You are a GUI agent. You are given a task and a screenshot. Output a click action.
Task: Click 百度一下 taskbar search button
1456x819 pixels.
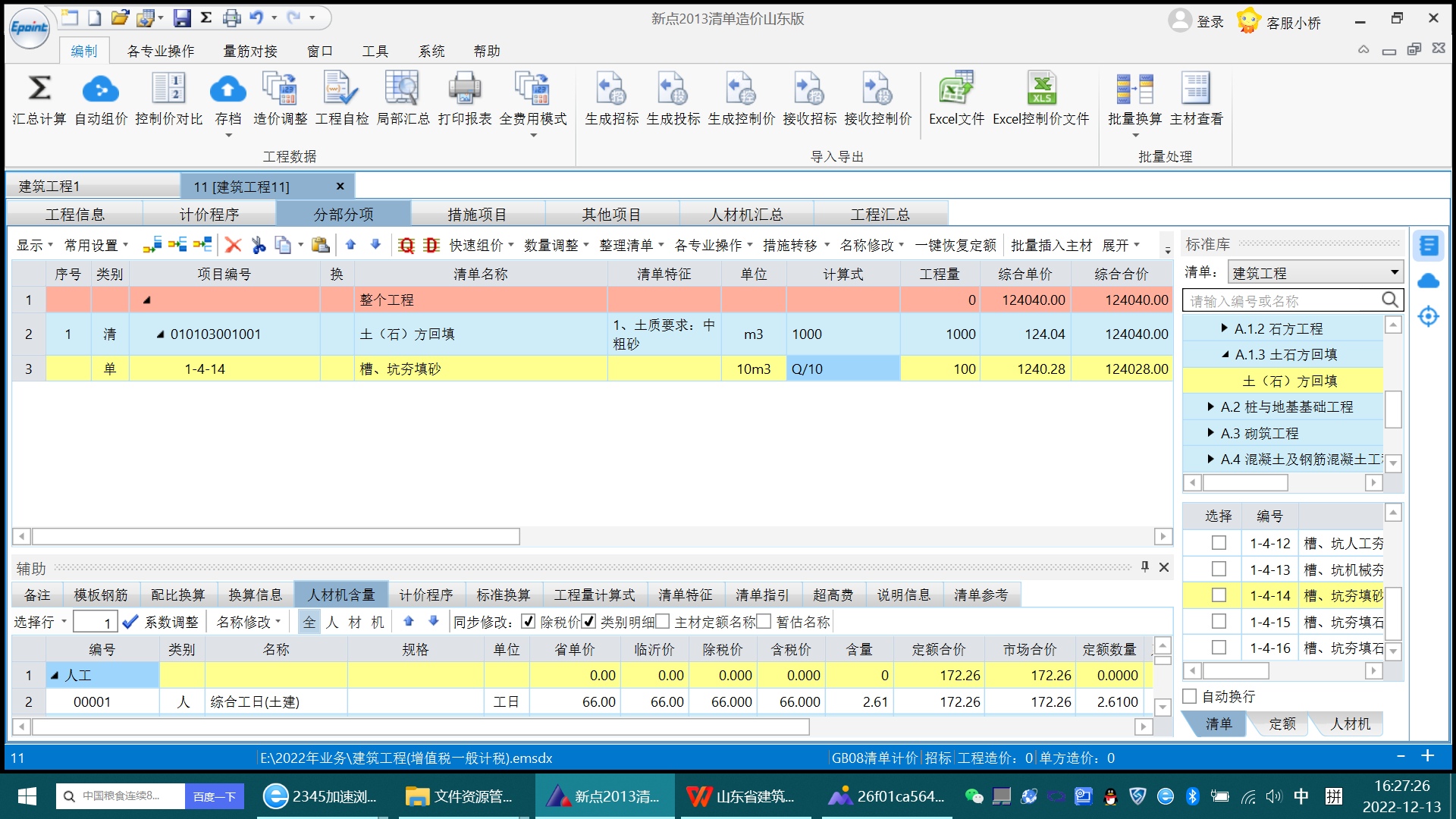(x=215, y=796)
